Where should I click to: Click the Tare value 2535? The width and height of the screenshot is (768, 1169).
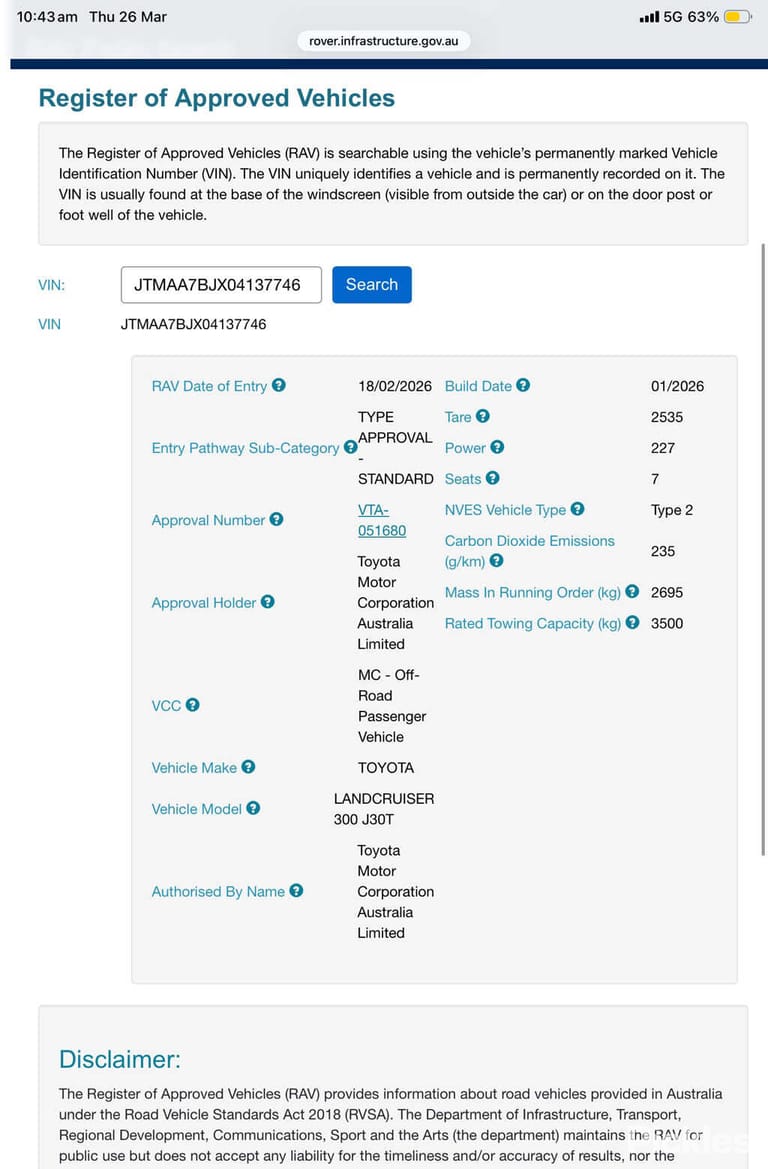pyautogui.click(x=667, y=417)
